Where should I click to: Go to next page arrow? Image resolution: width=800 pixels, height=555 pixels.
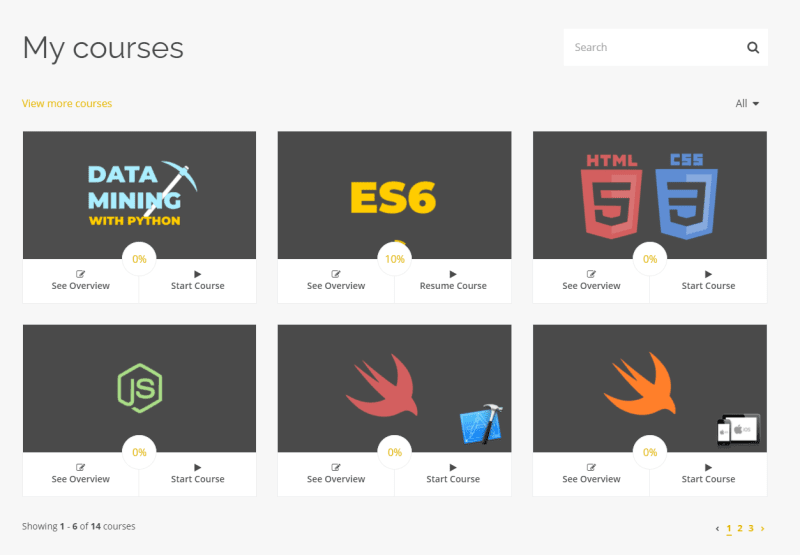(762, 529)
